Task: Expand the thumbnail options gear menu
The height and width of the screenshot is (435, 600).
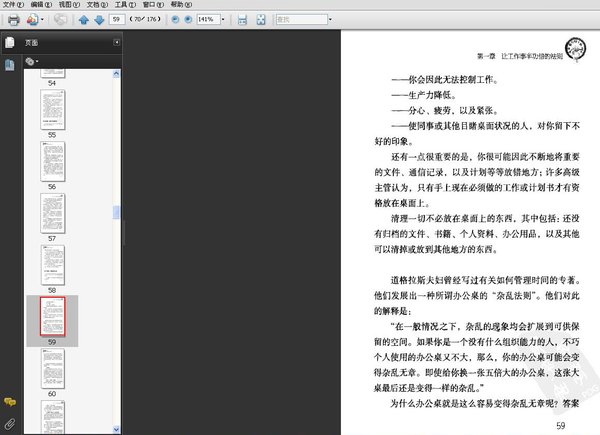Action: tap(32, 61)
